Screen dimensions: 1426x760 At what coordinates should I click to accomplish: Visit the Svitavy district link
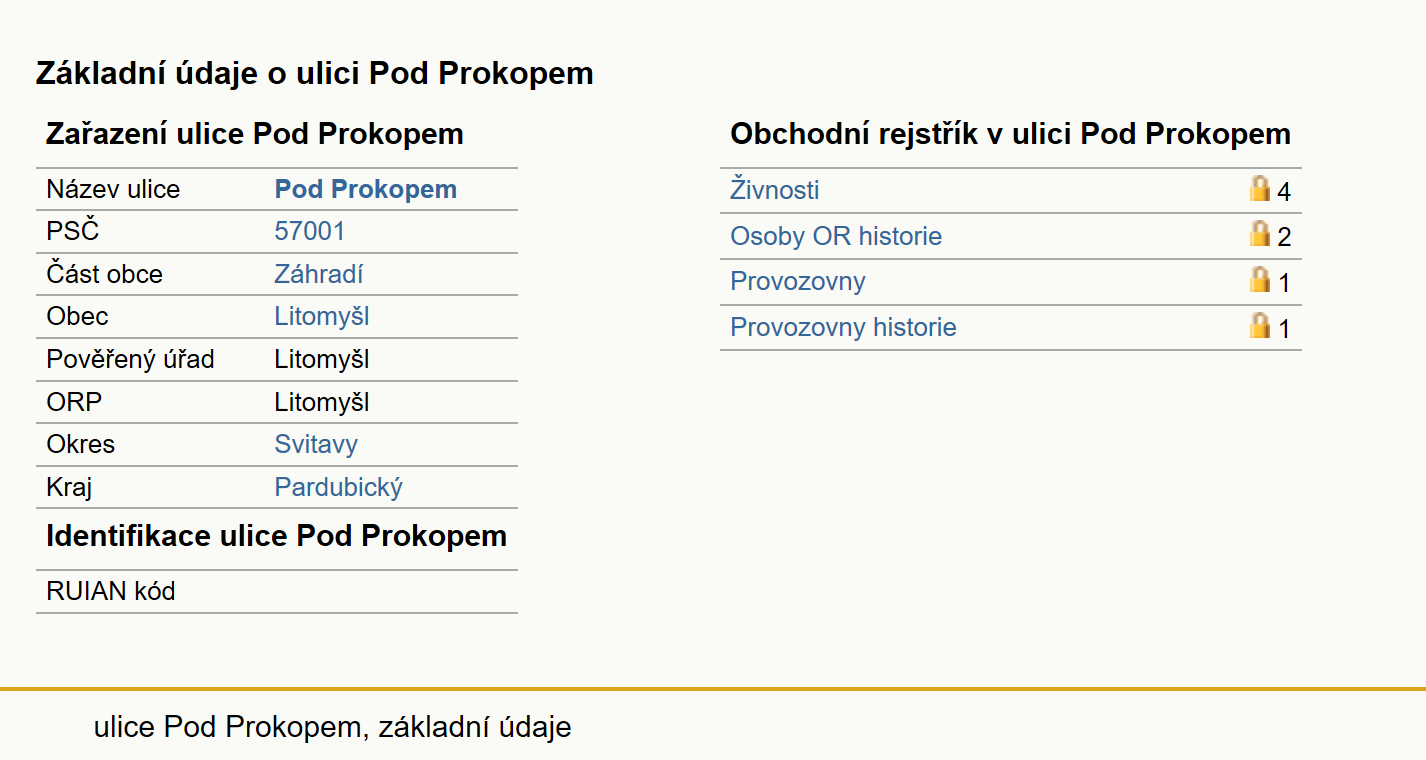coord(316,444)
